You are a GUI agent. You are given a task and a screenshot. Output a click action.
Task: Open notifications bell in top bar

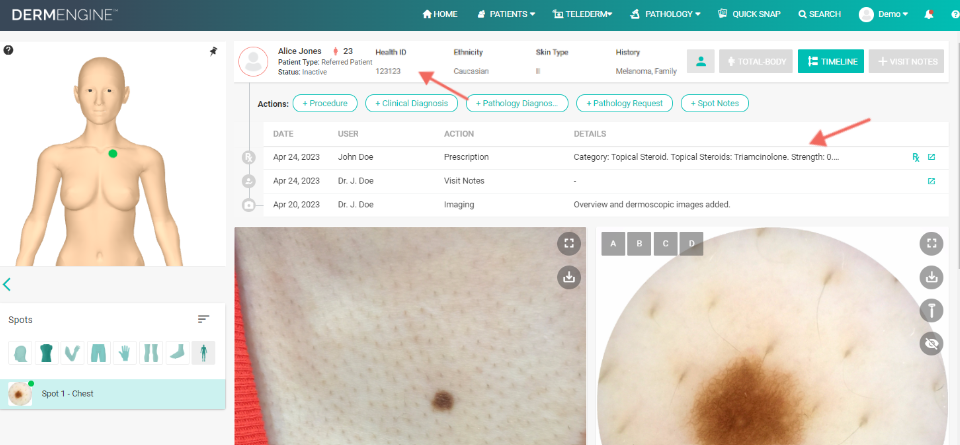pyautogui.click(x=929, y=14)
